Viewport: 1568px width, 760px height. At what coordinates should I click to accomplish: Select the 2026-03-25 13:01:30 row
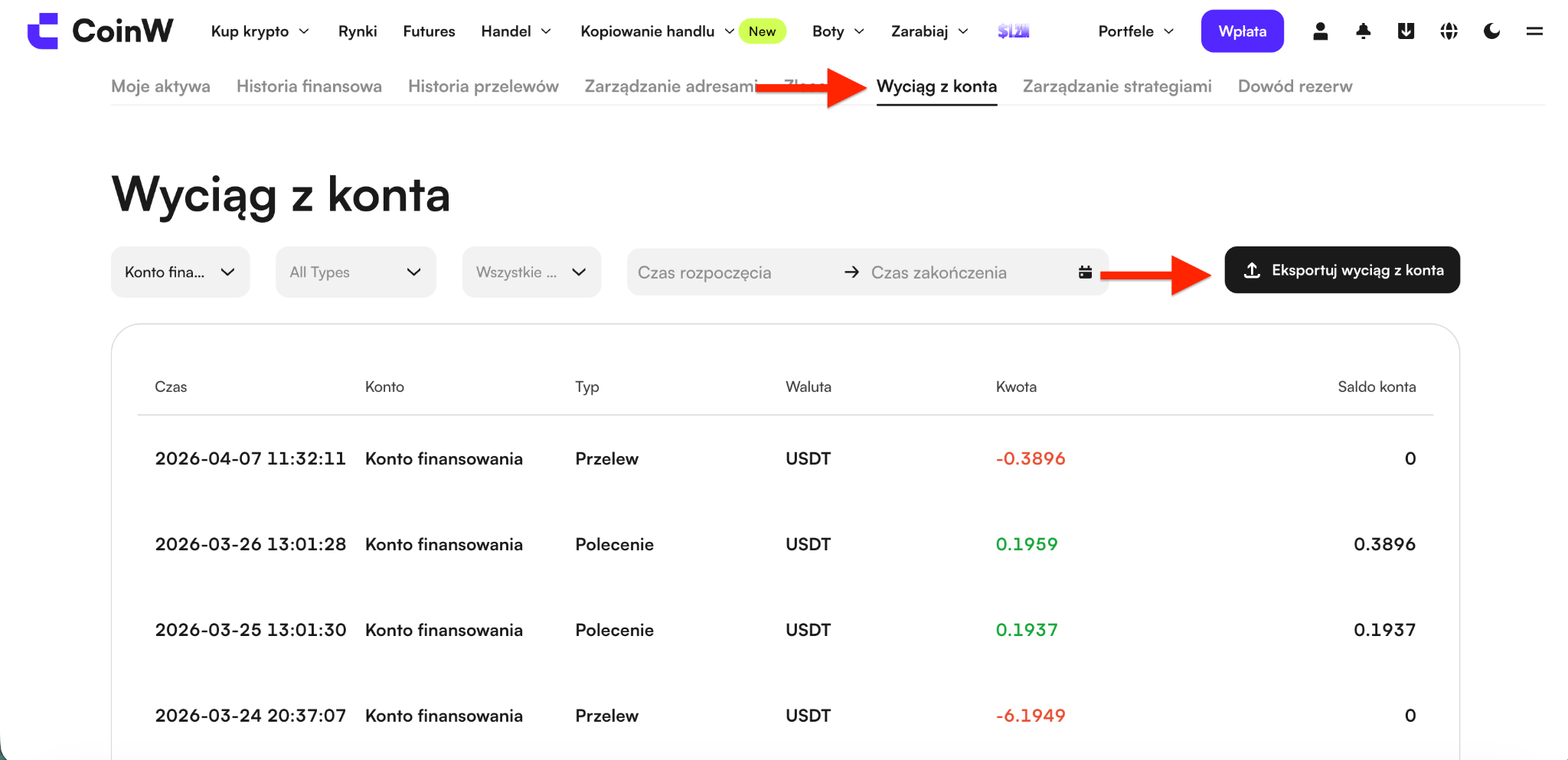[786, 630]
